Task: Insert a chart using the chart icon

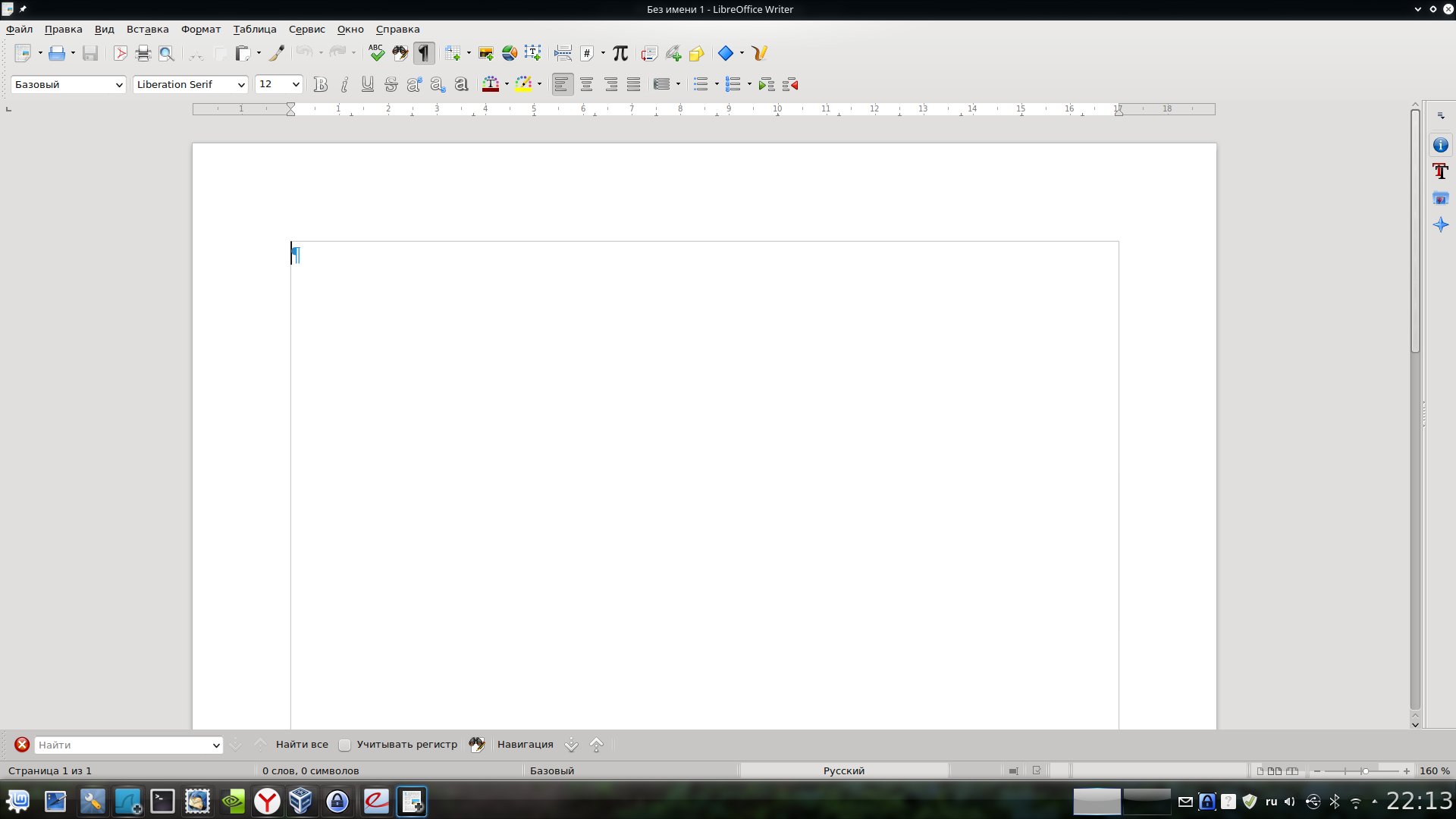Action: tap(510, 53)
